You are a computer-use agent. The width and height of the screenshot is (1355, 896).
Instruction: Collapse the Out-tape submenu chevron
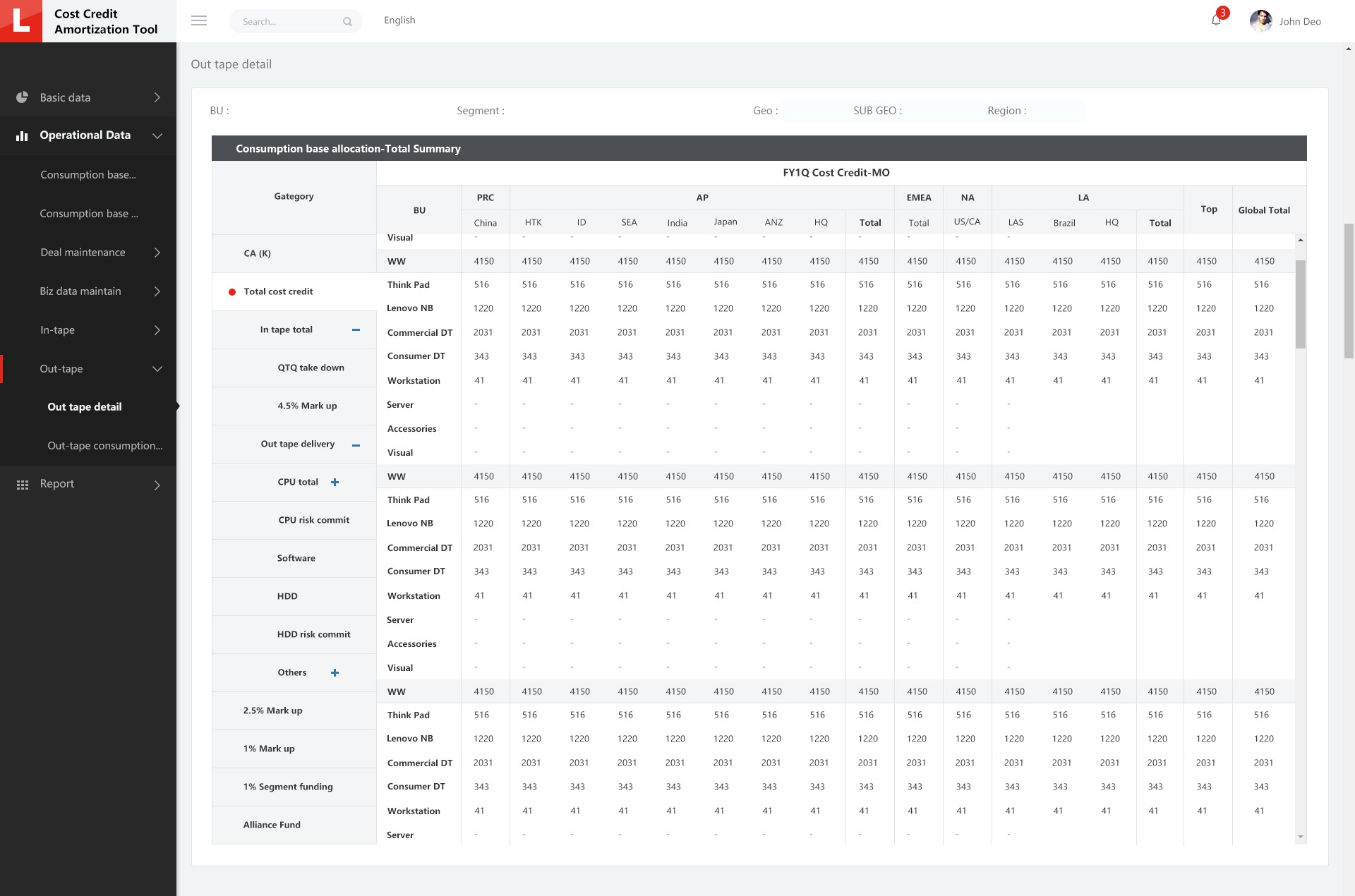(157, 369)
